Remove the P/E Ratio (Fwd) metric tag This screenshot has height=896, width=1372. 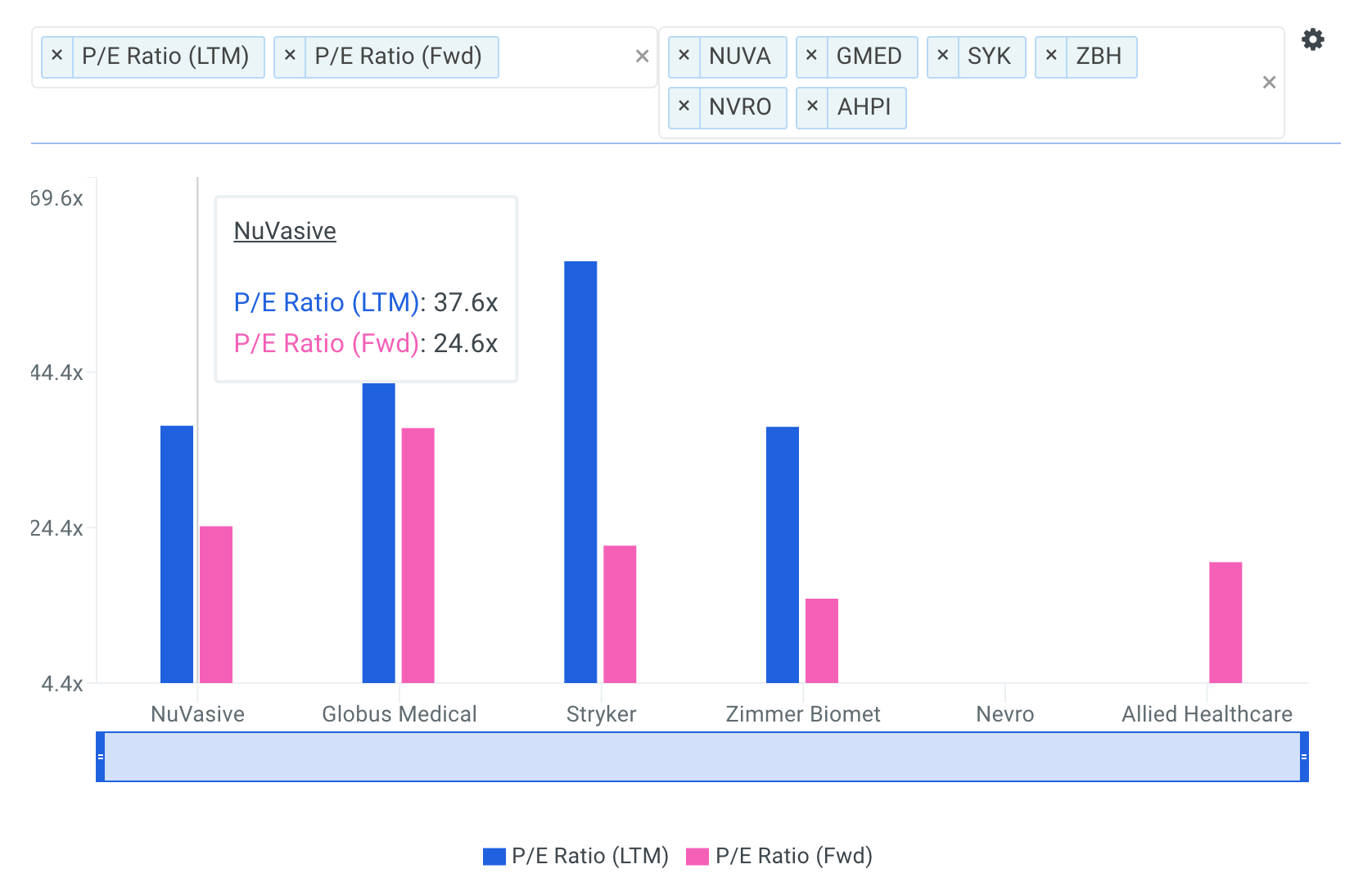point(290,56)
